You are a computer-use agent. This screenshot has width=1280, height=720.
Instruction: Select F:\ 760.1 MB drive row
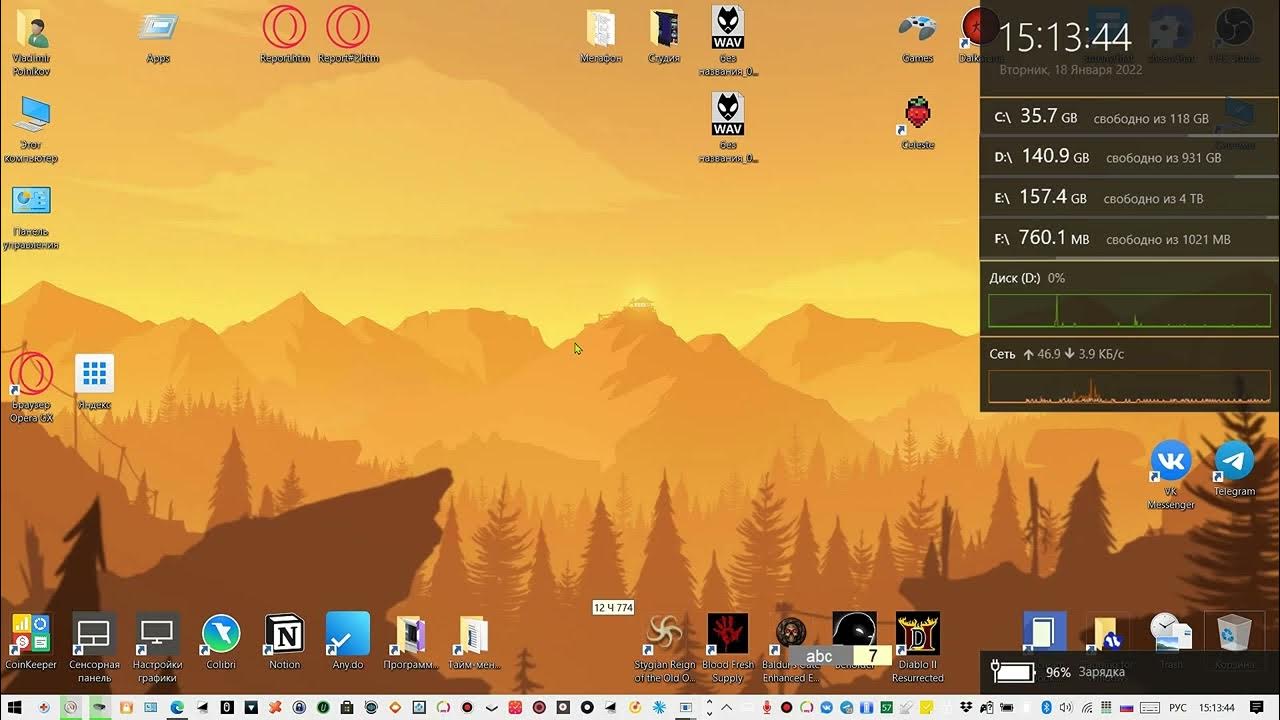pos(1130,239)
